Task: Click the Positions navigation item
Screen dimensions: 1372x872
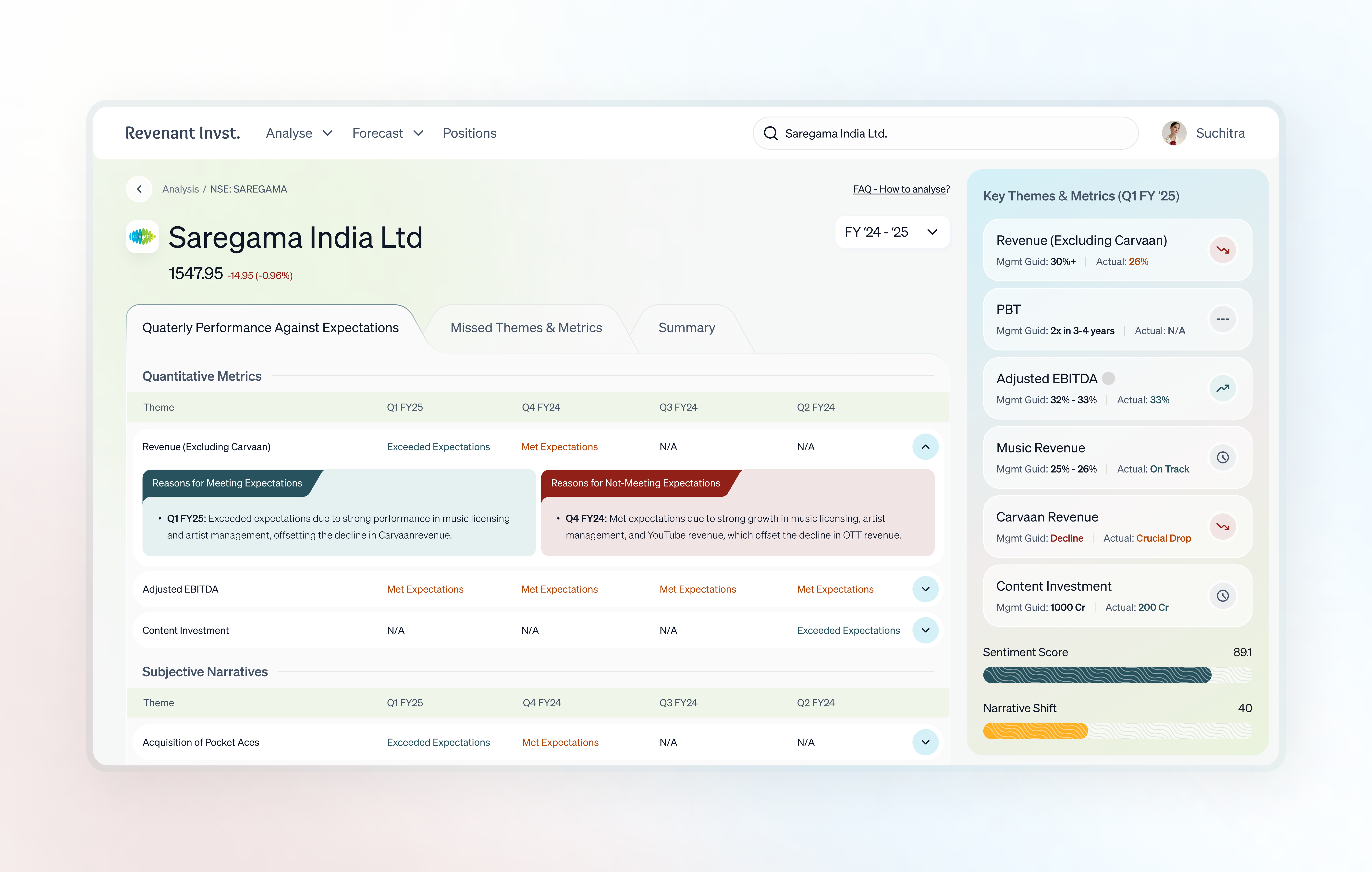Action: (x=469, y=133)
